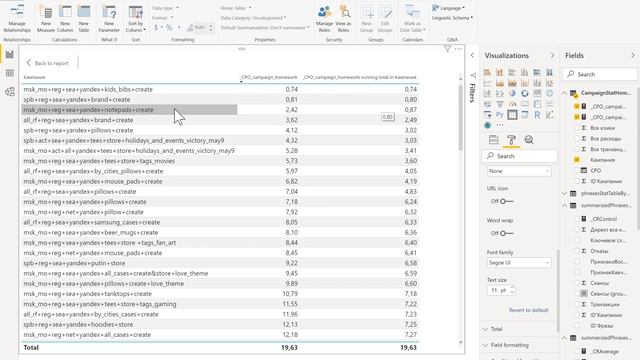640x360 pixels.
Task: Select the globe ArcGIS map visual
Action: 487,125
